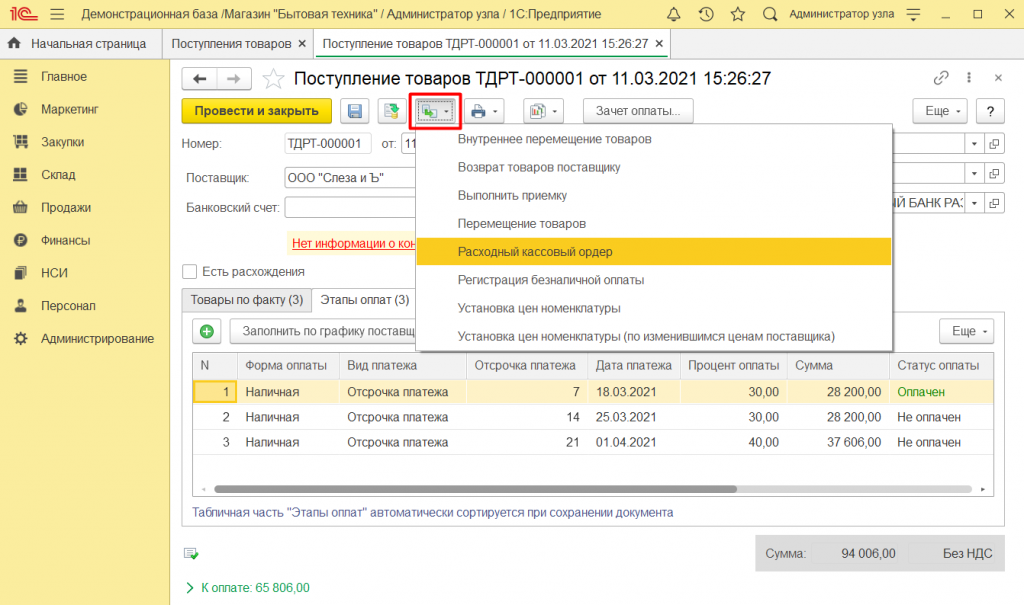Switch to the 'Товары по факту (3)' tab

point(246,299)
